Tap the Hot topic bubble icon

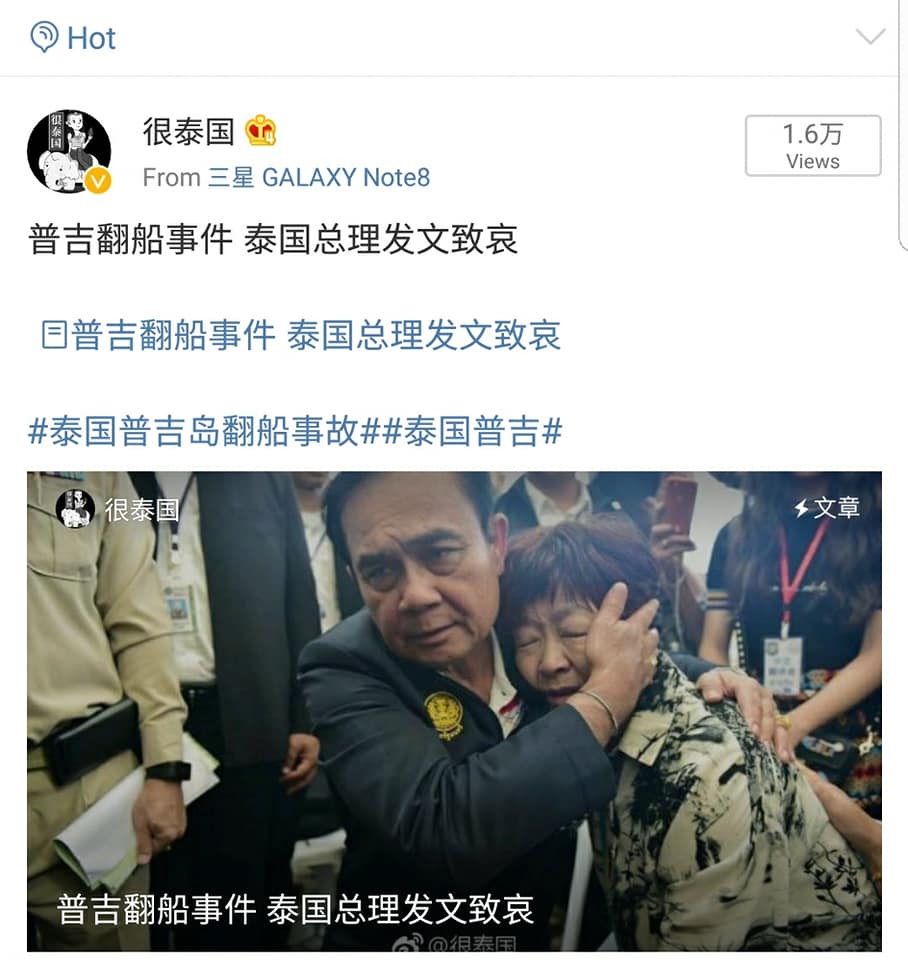[45, 37]
